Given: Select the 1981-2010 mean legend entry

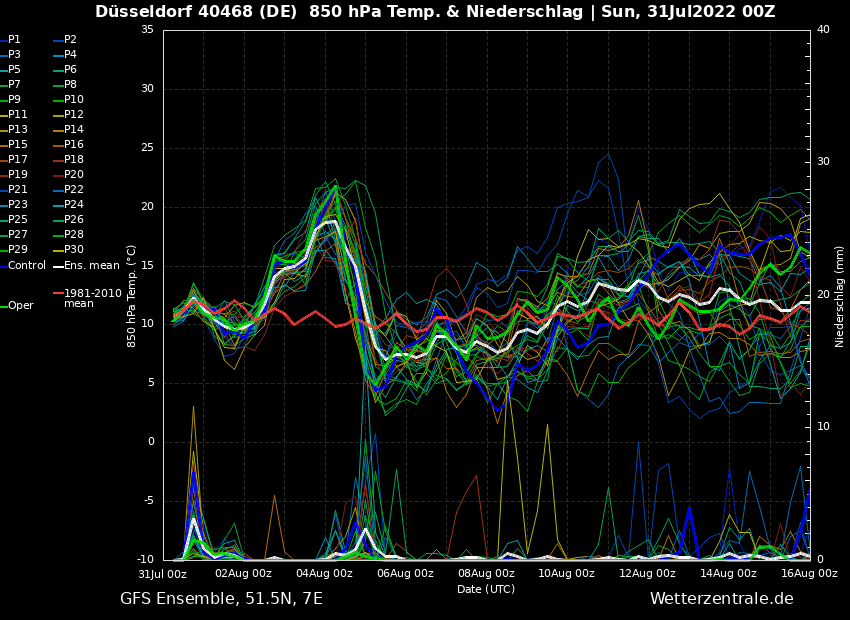Looking at the screenshot, I should click(x=92, y=298).
